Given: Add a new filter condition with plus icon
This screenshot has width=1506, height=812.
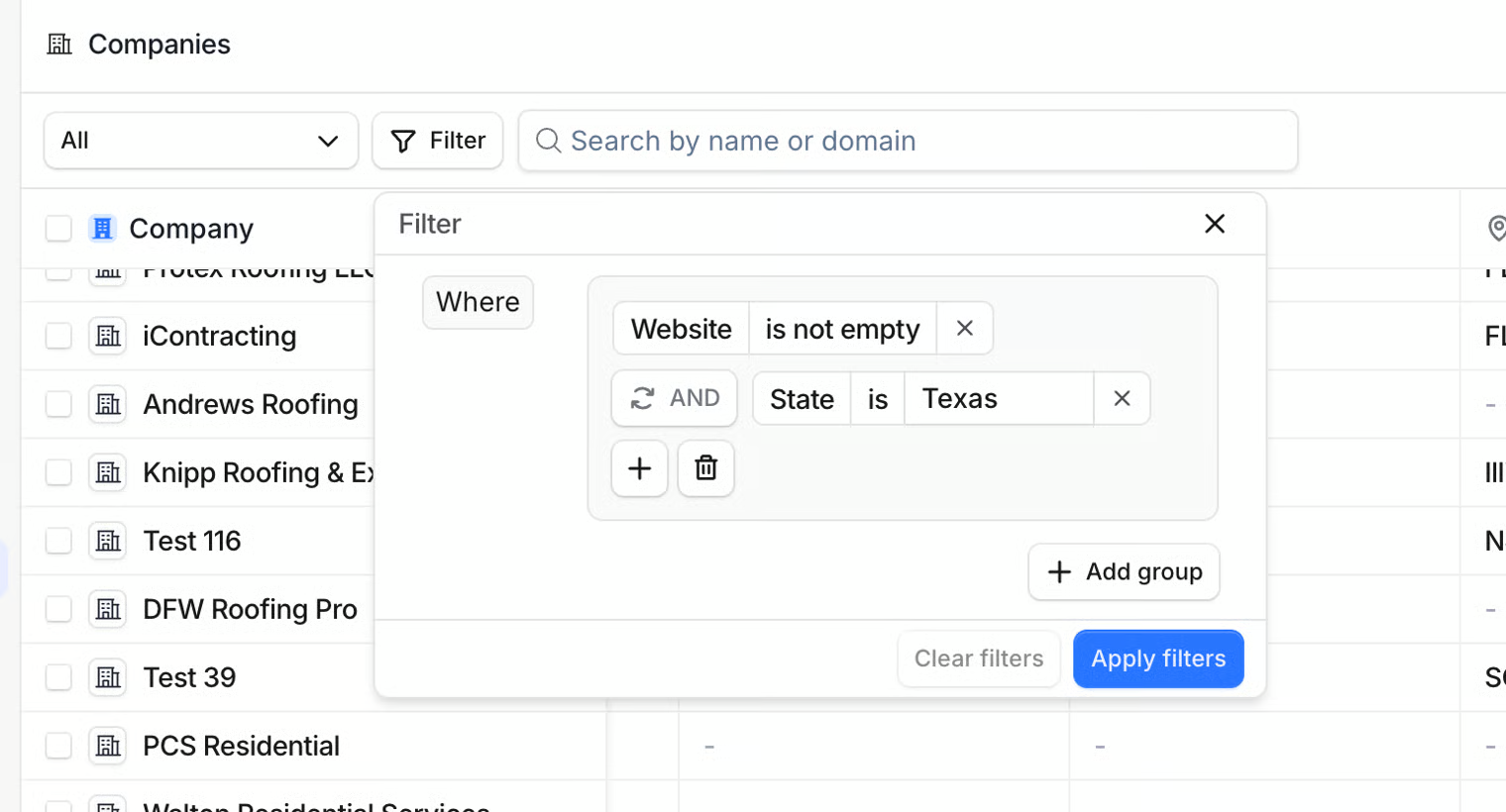Looking at the screenshot, I should click(640, 468).
